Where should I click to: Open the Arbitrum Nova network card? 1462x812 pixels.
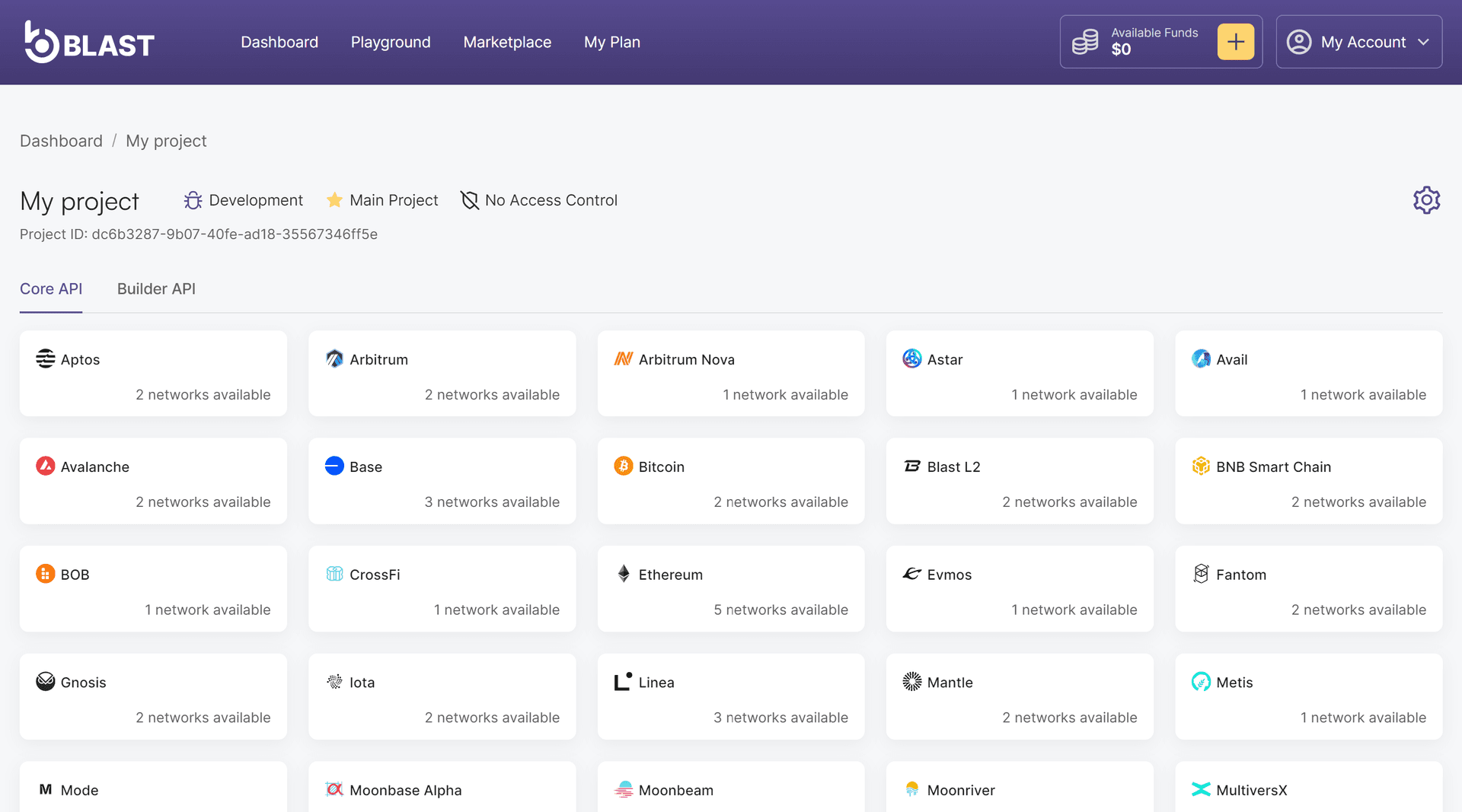pyautogui.click(x=730, y=374)
